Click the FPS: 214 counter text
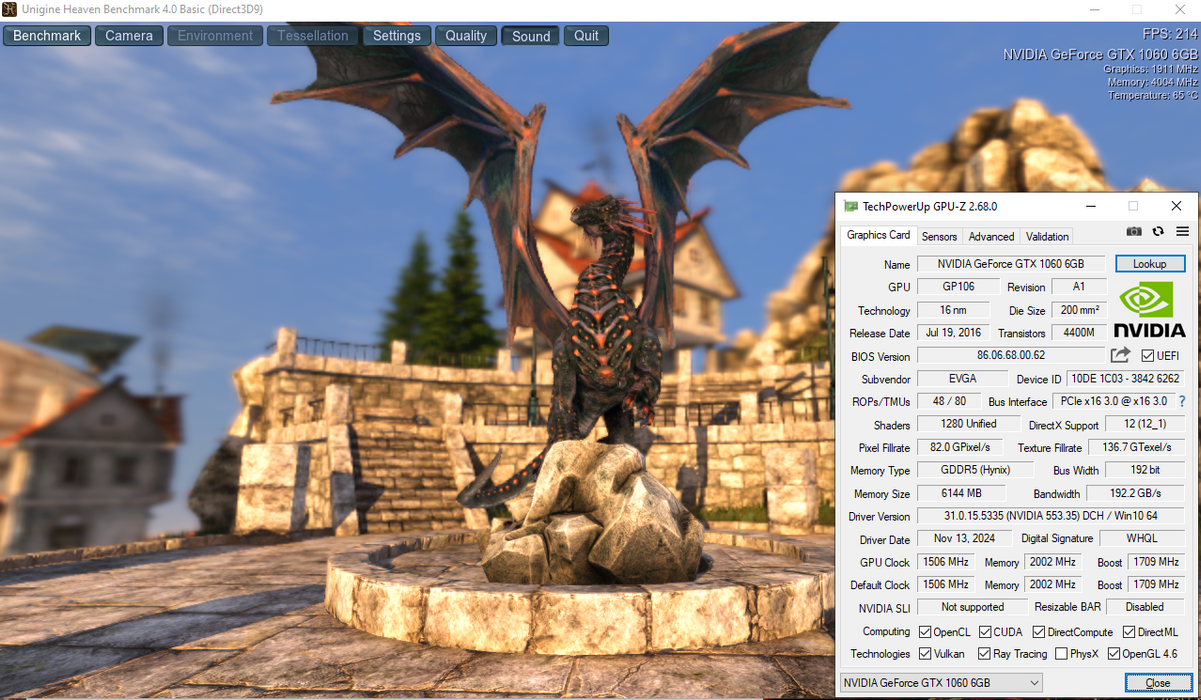This screenshot has width=1201, height=700. tap(1169, 34)
